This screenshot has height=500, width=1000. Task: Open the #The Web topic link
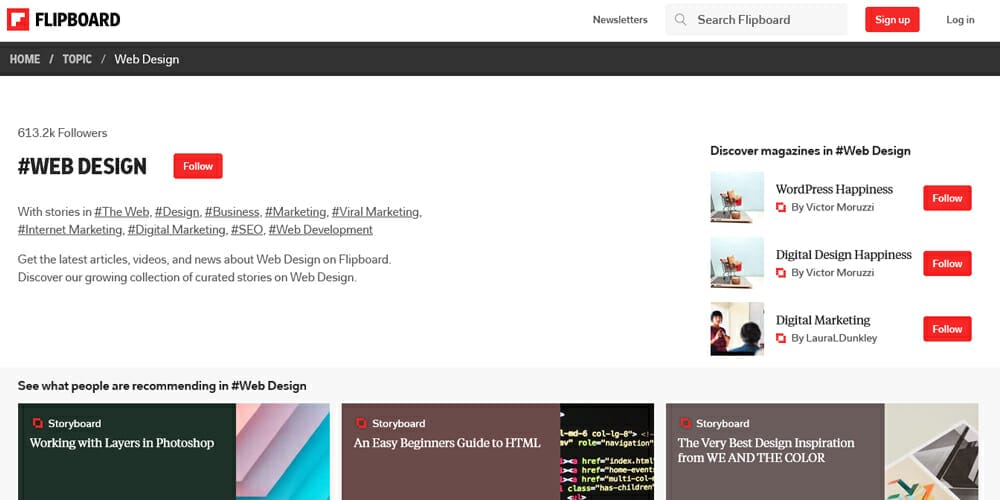point(122,212)
